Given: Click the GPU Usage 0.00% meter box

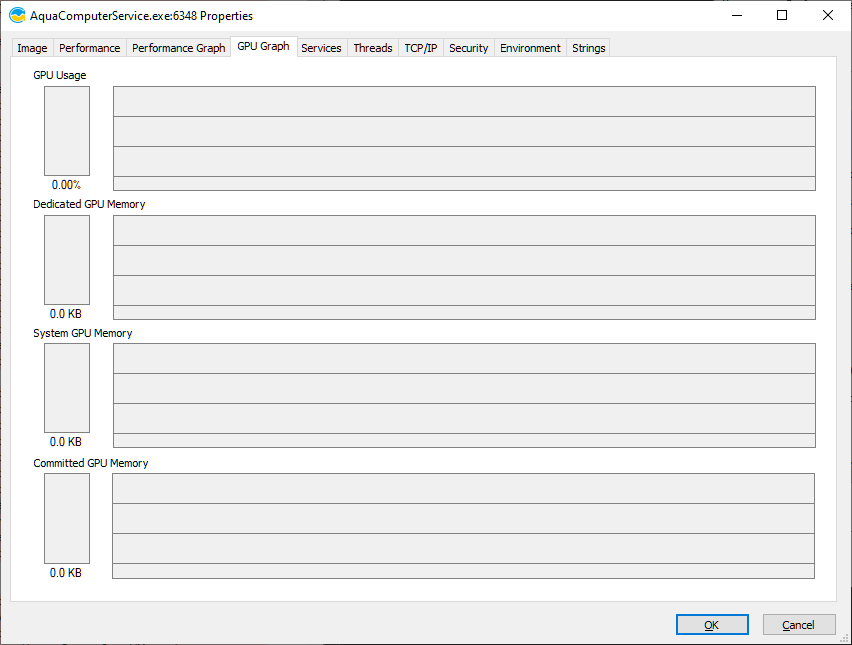Looking at the screenshot, I should (67, 131).
